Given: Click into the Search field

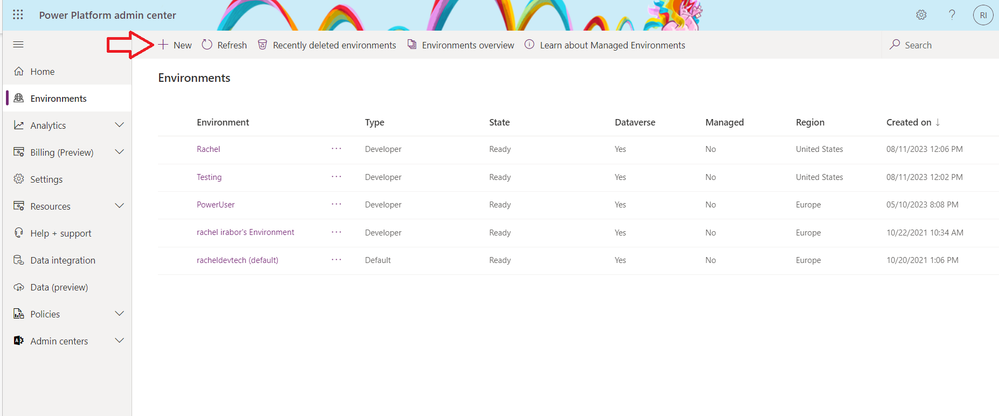Looking at the screenshot, I should click(940, 45).
